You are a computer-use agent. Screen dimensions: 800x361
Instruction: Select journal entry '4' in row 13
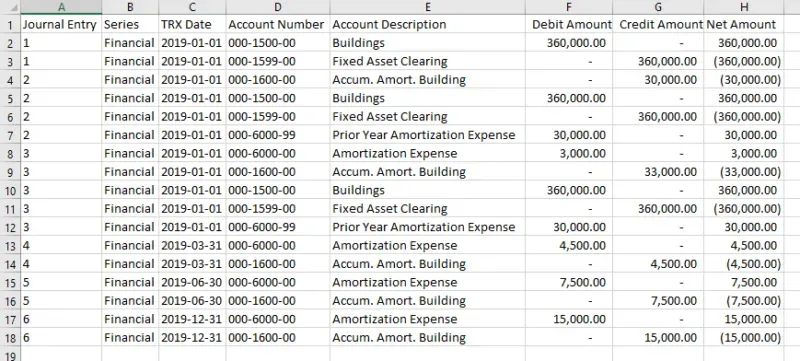[61, 246]
